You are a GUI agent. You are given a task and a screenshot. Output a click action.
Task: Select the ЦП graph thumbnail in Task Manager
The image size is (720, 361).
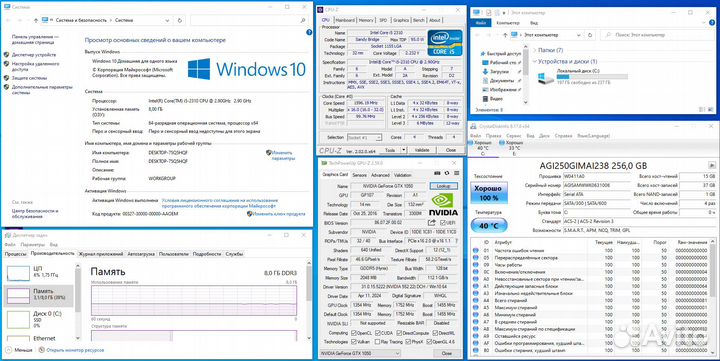pos(18,273)
